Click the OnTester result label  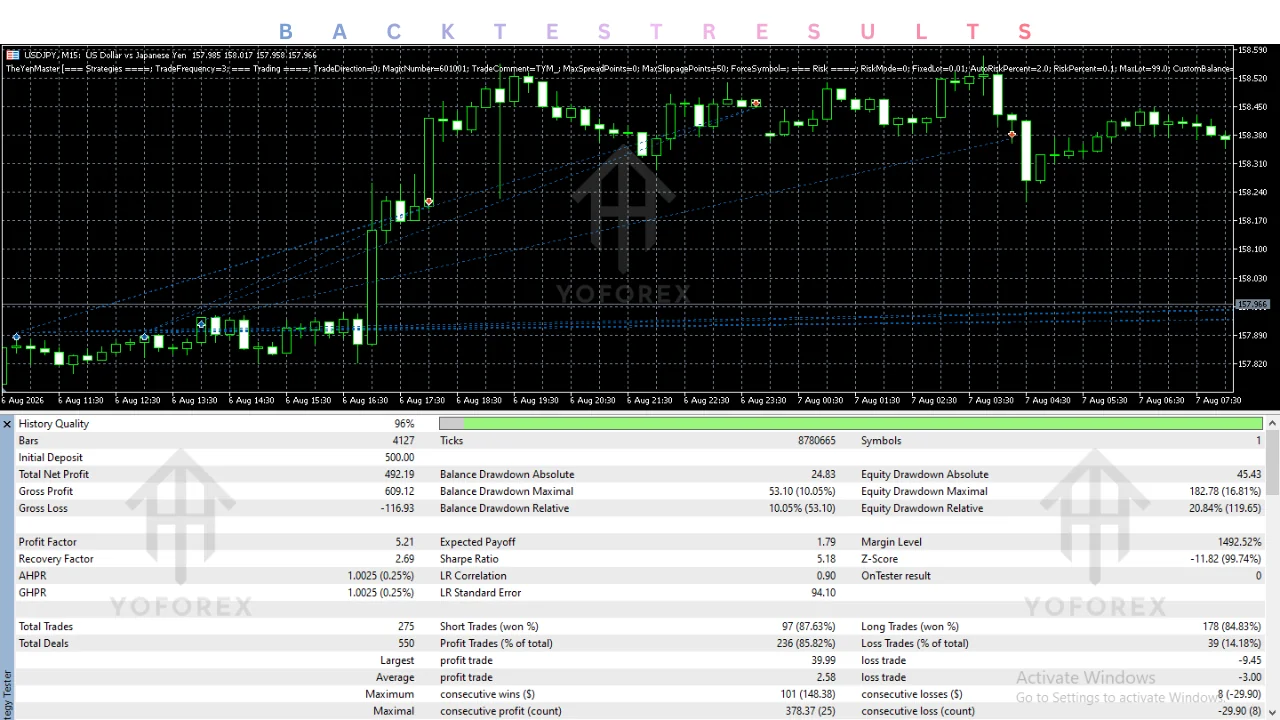tap(896, 576)
